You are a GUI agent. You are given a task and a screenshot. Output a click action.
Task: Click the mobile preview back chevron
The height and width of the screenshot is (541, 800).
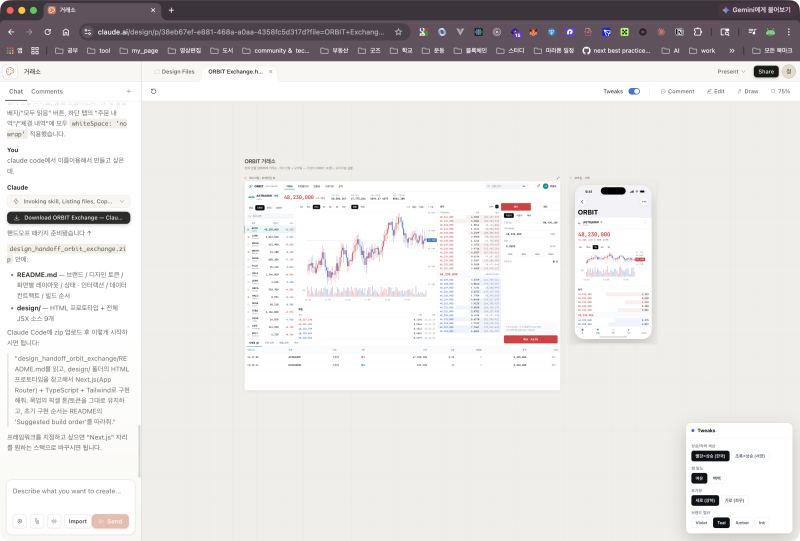(x=582, y=202)
